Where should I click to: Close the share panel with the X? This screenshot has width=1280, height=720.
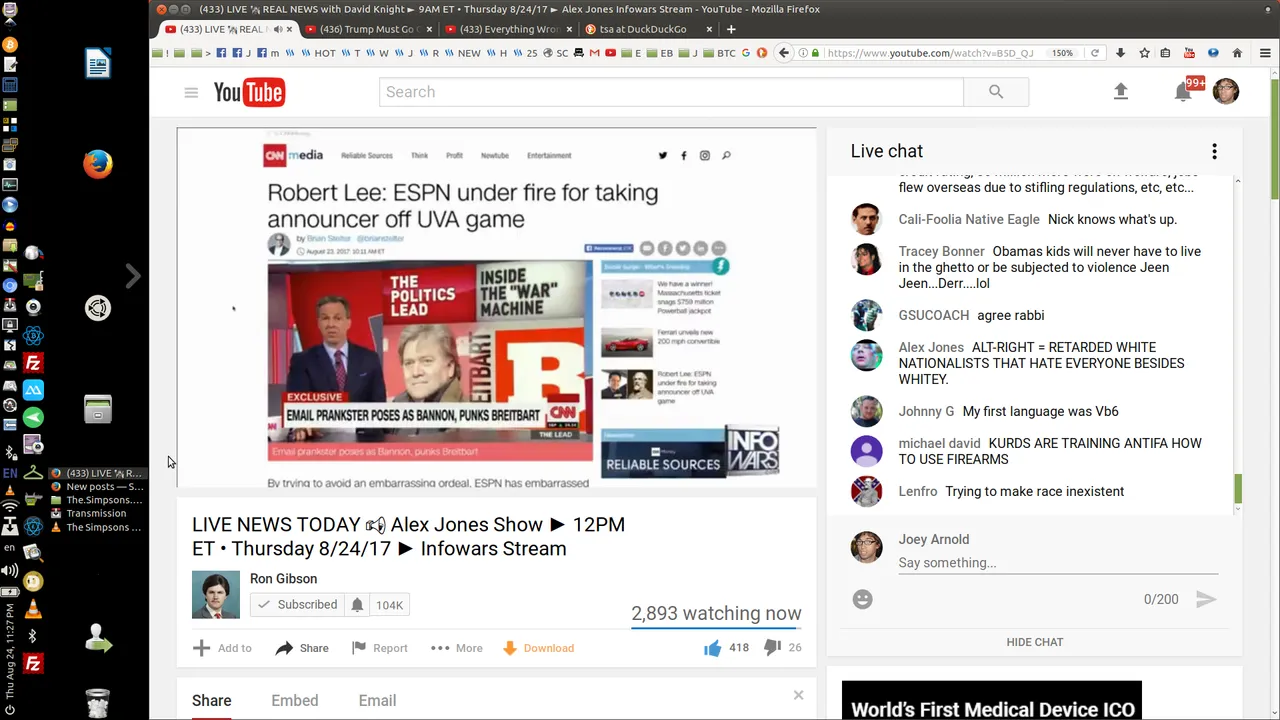[x=798, y=695]
